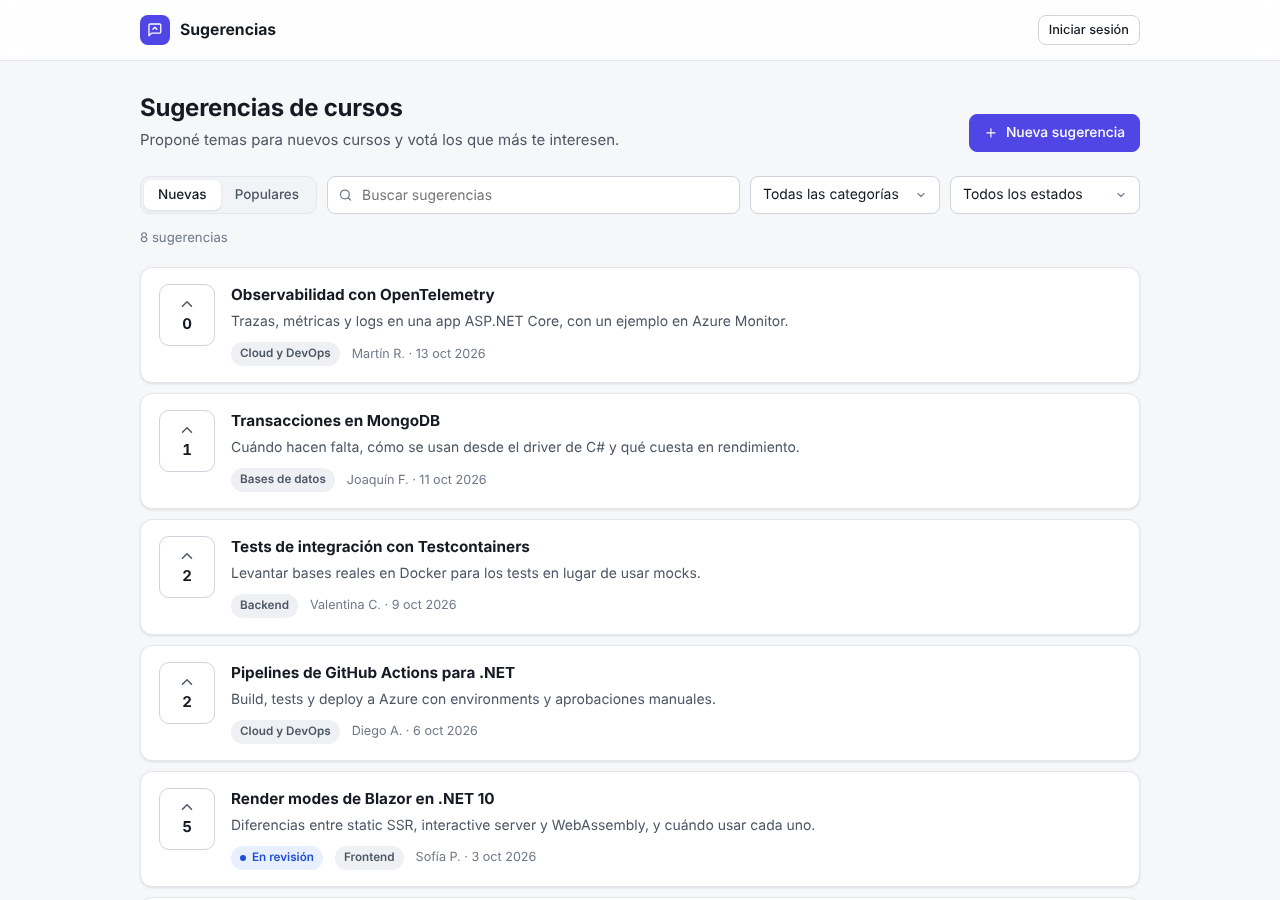Click description starting with Diferencias entre static SSR
The image size is (1280, 900).
click(523, 825)
